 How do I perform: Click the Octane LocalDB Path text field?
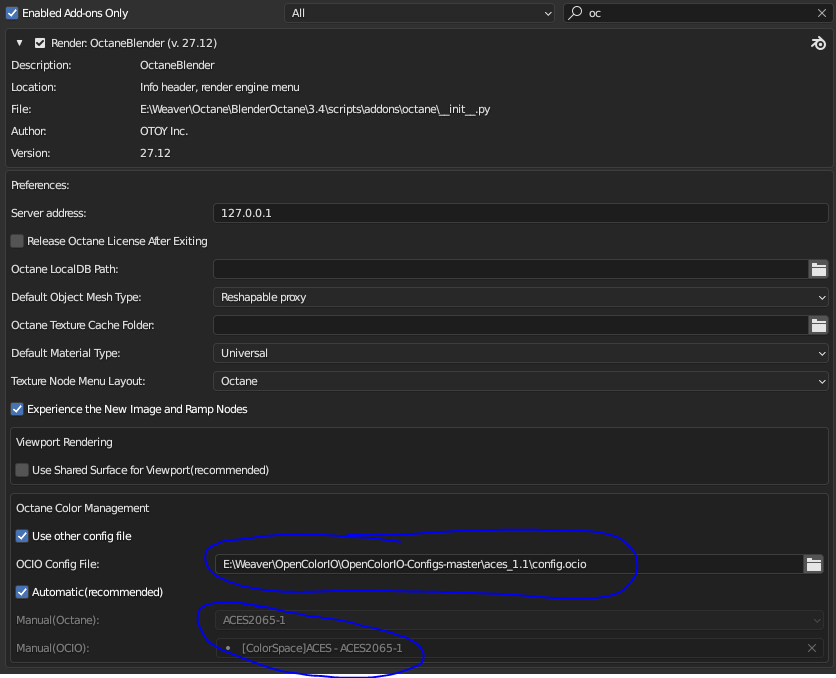[x=511, y=269]
